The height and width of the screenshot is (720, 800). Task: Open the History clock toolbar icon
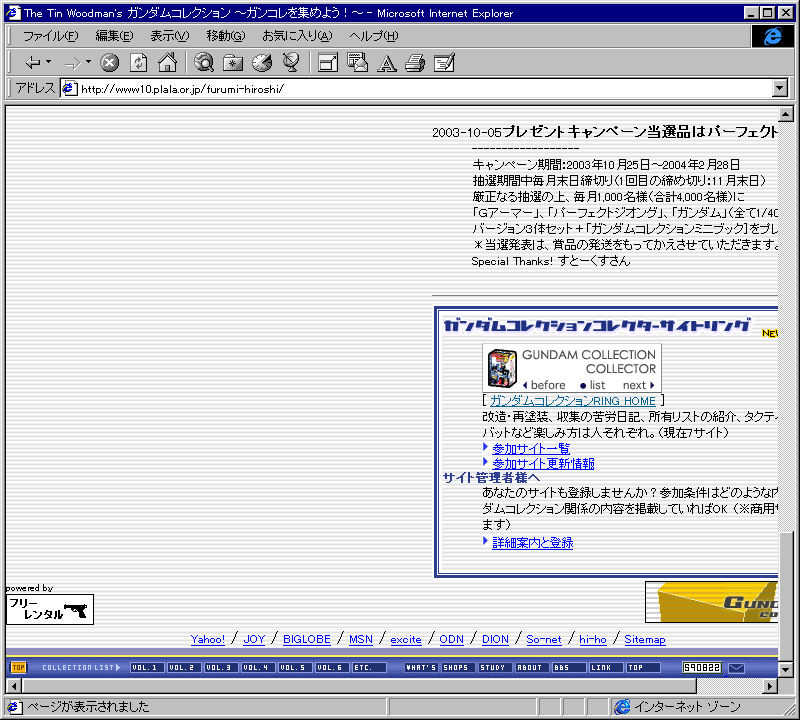[262, 63]
